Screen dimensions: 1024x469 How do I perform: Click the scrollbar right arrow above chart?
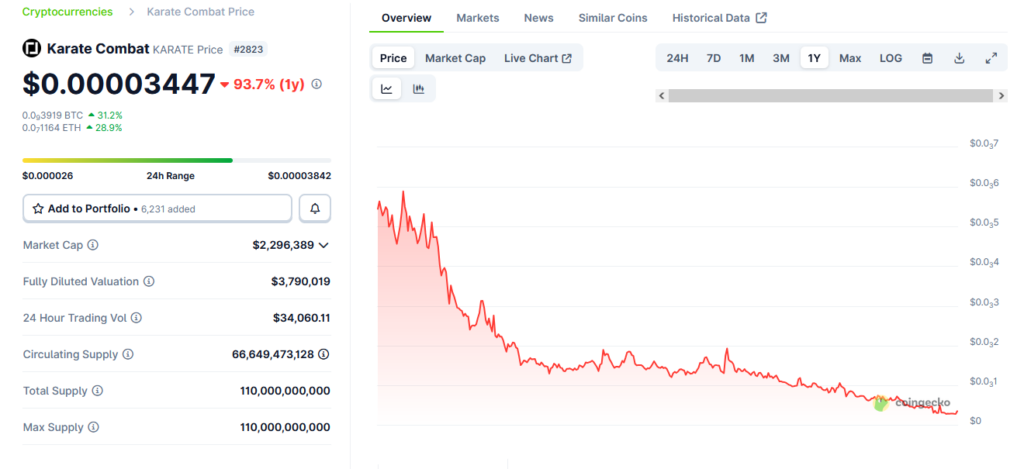[x=1001, y=96]
